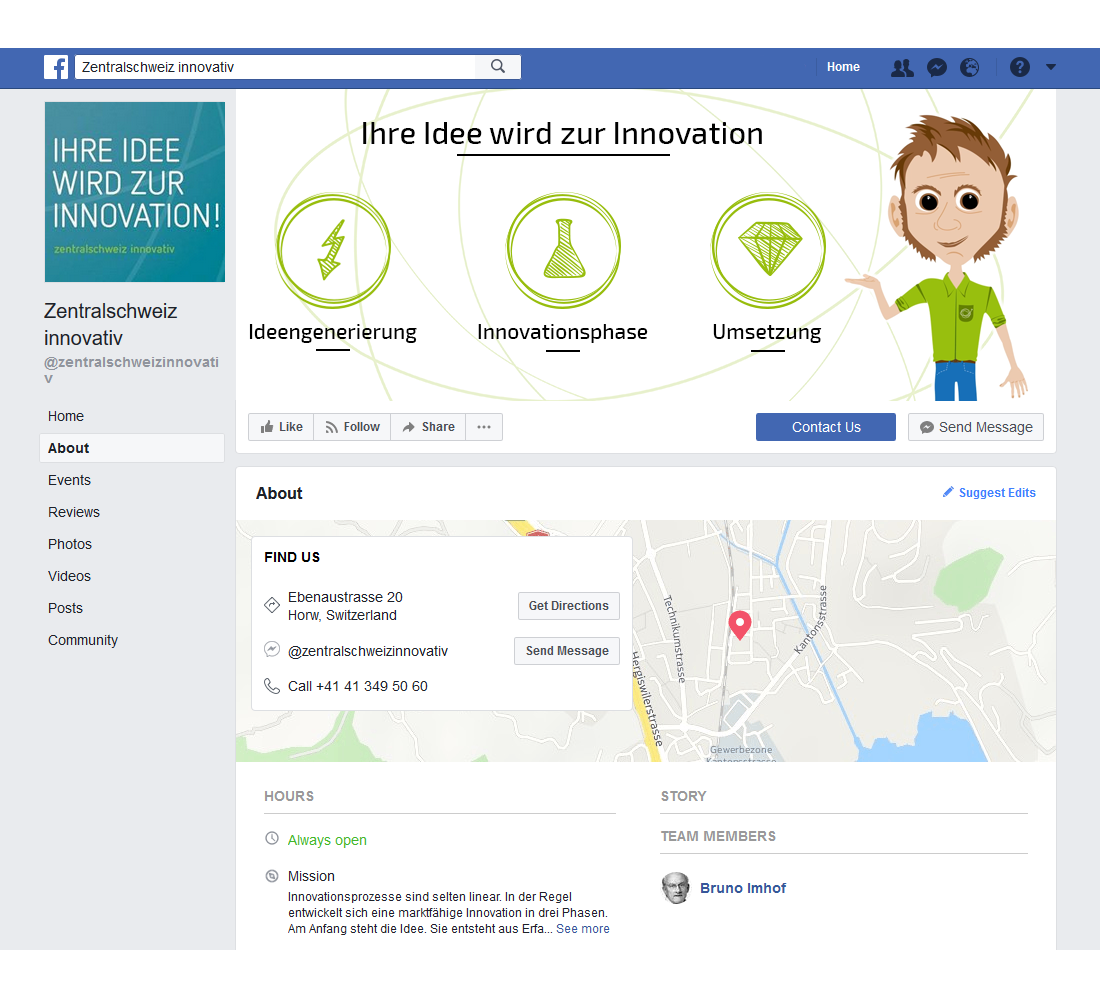Click the page title Zentralschweiz innovativ
The image size is (1100, 1000).
(111, 324)
